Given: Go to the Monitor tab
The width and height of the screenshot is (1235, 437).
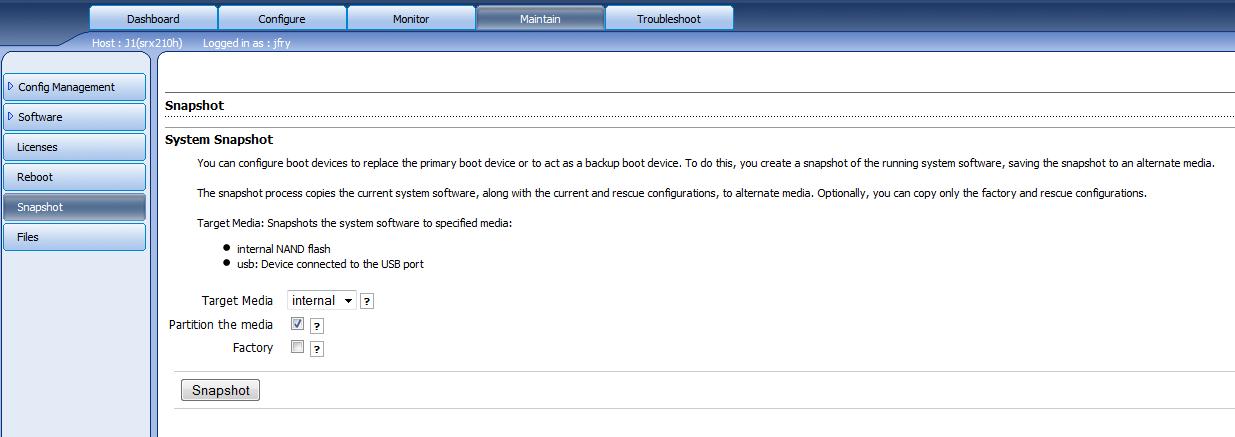Looking at the screenshot, I should 411,19.
